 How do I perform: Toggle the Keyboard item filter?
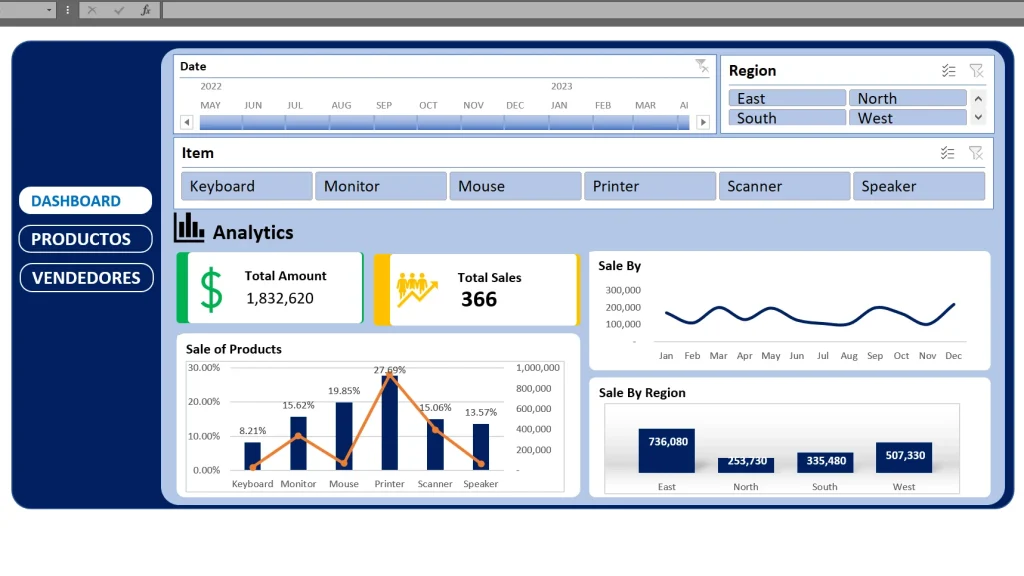click(245, 186)
